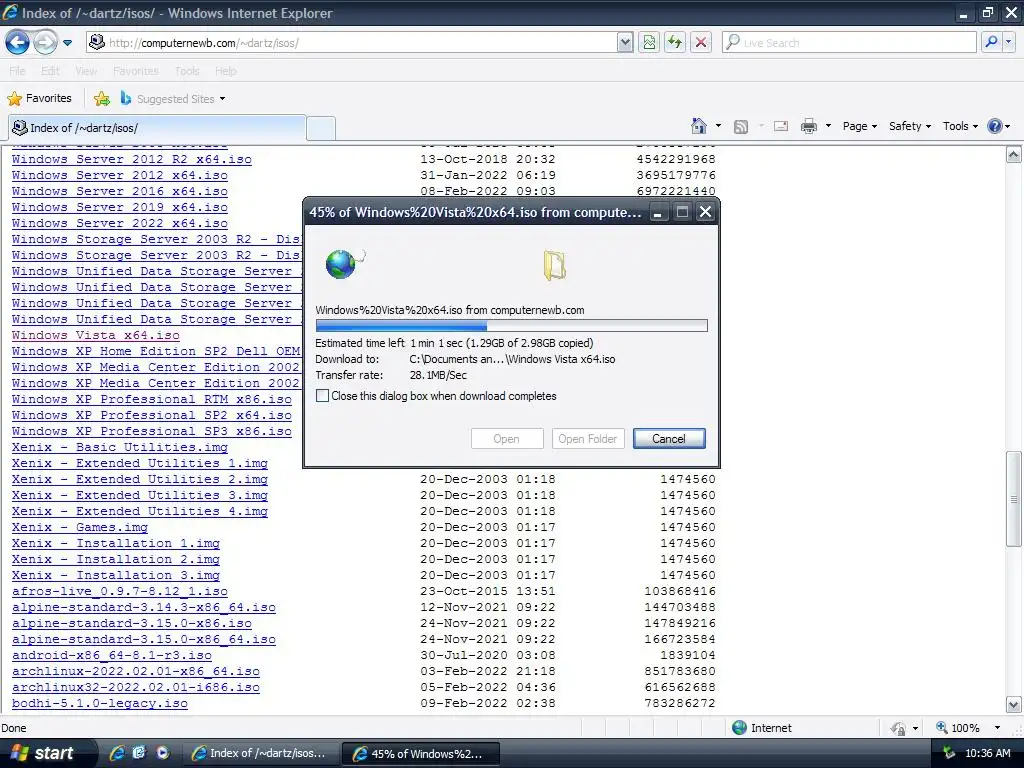This screenshot has width=1024, height=768.
Task: Click the Live Search input box
Action: pyautogui.click(x=850, y=43)
